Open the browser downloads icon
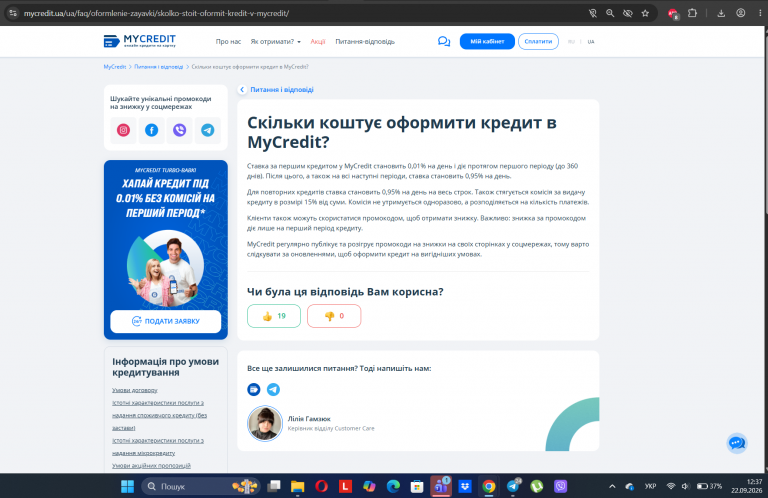The image size is (768, 498). tap(721, 13)
